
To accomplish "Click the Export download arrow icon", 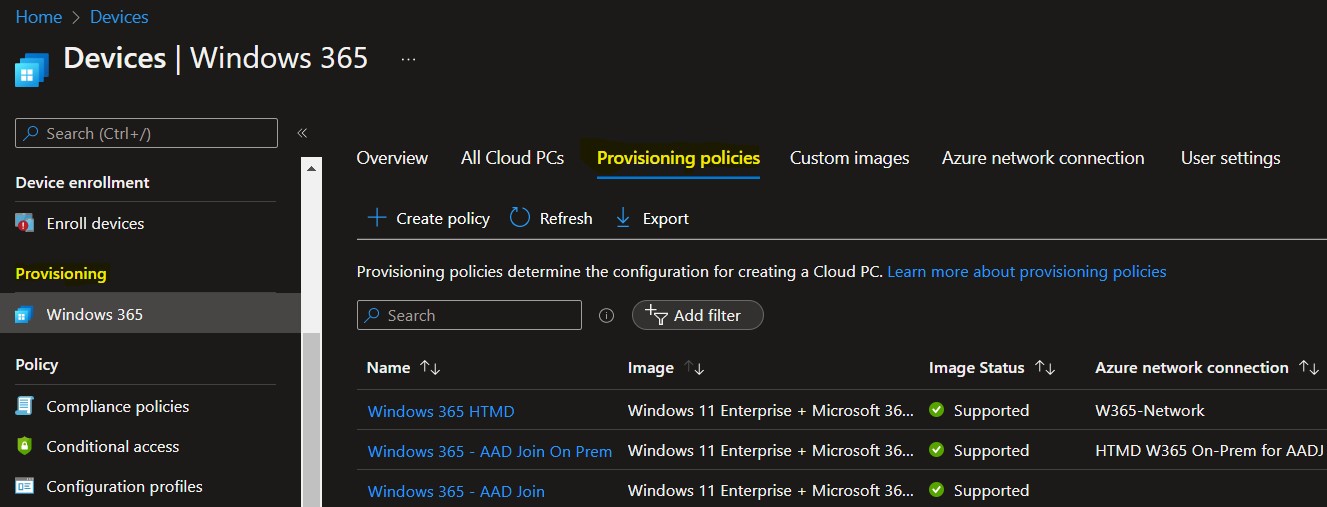I will pos(623,218).
